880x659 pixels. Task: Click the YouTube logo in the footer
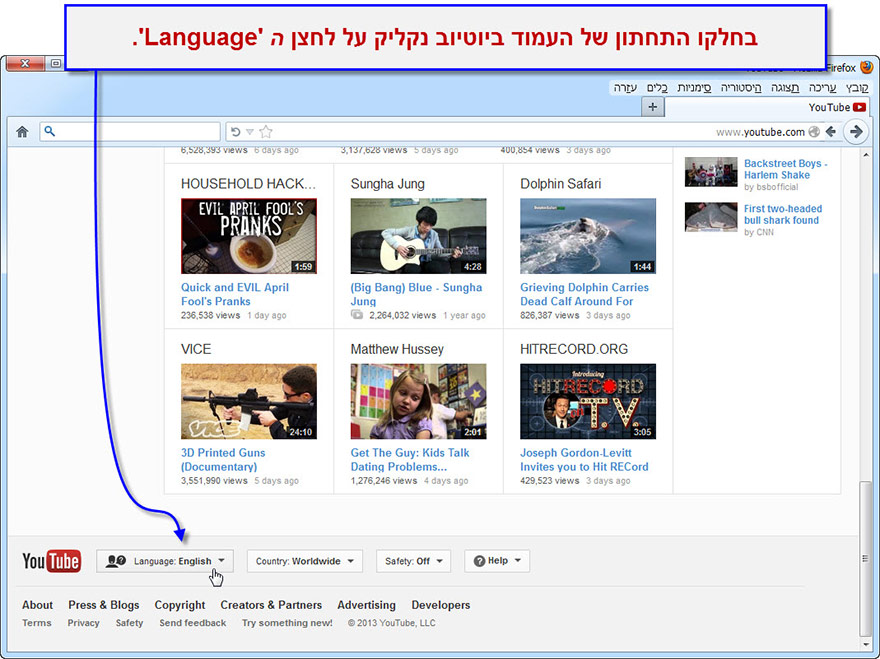51,561
